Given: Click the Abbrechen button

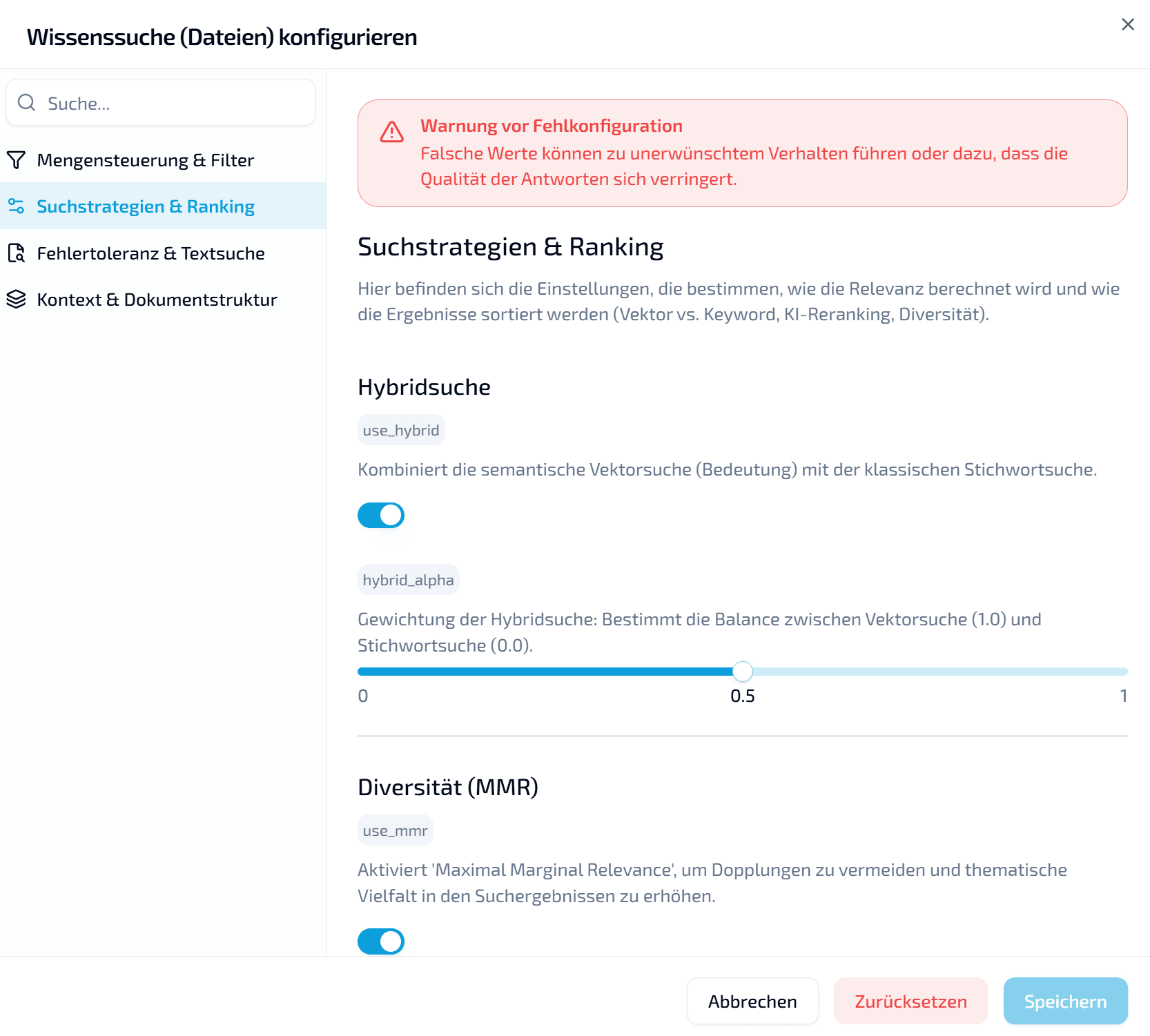Looking at the screenshot, I should (752, 1001).
